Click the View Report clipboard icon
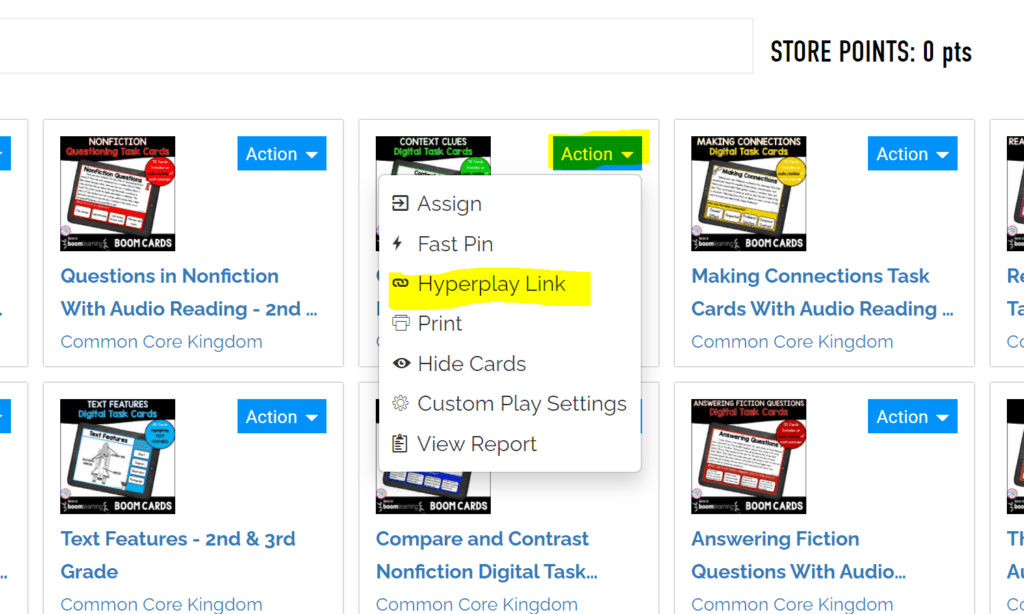 [x=399, y=444]
